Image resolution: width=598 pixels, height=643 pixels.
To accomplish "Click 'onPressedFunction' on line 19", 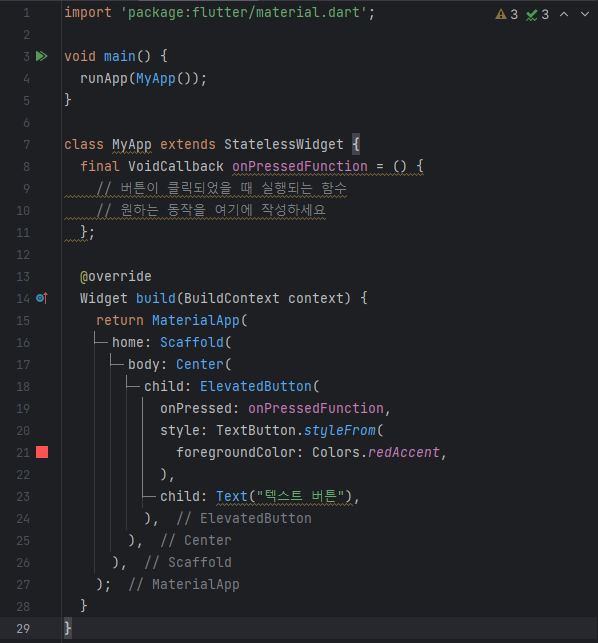I will point(316,408).
